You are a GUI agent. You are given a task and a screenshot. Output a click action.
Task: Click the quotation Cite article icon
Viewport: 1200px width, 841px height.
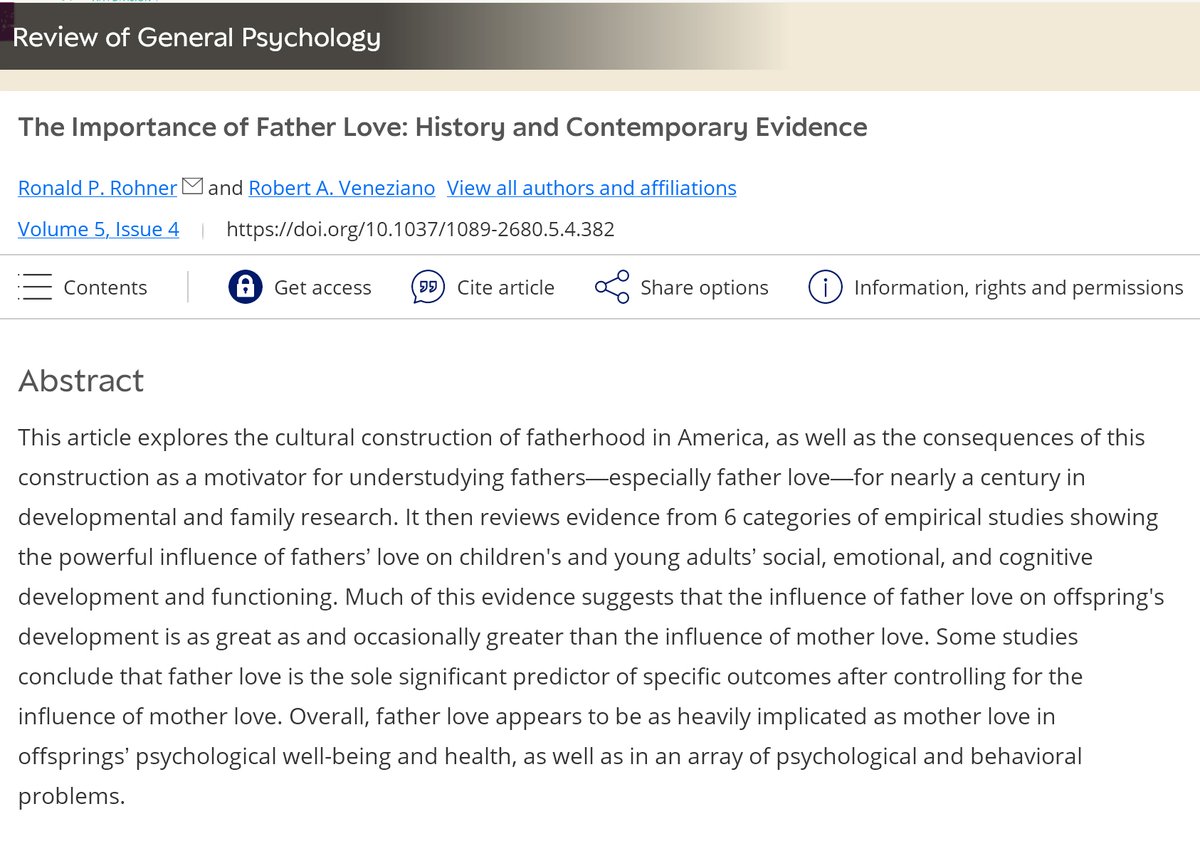point(427,287)
